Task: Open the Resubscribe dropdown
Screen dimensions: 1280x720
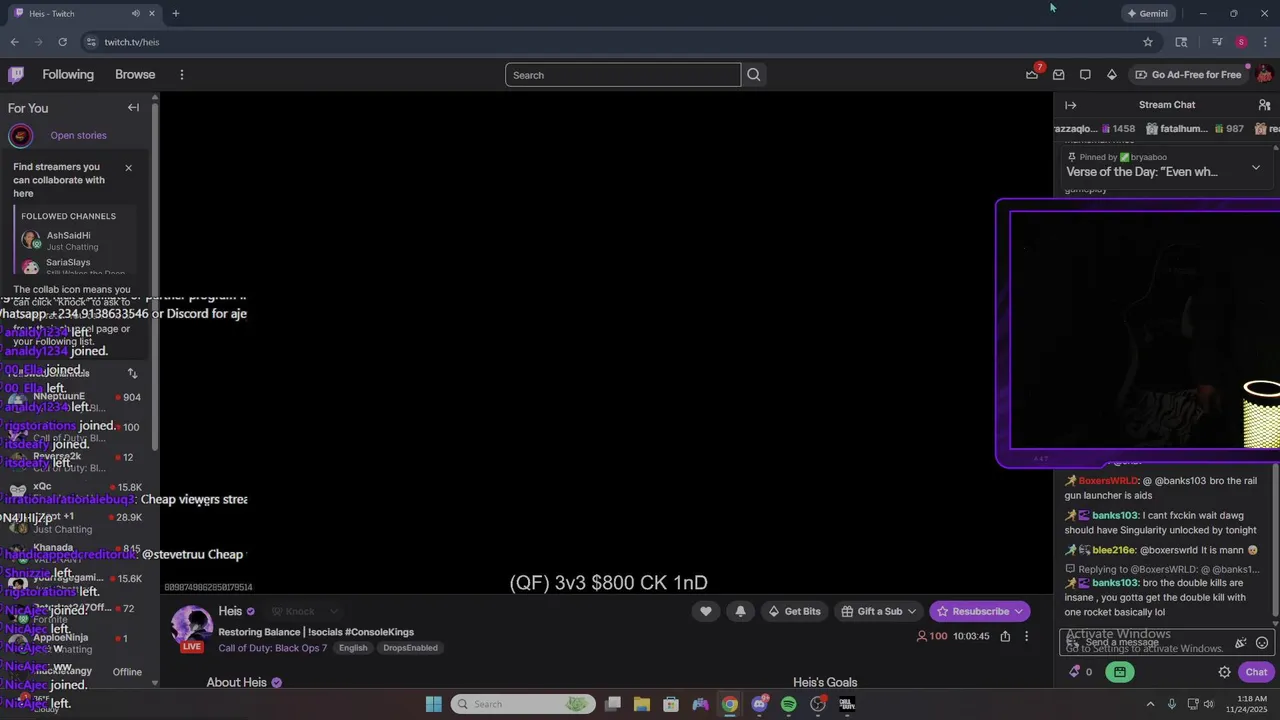Action: (1019, 611)
